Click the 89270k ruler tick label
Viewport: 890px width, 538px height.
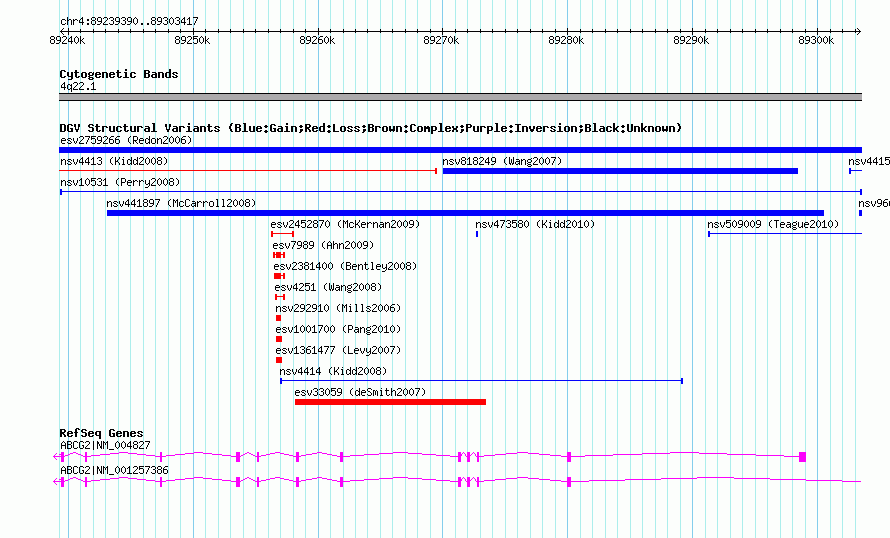[442, 40]
